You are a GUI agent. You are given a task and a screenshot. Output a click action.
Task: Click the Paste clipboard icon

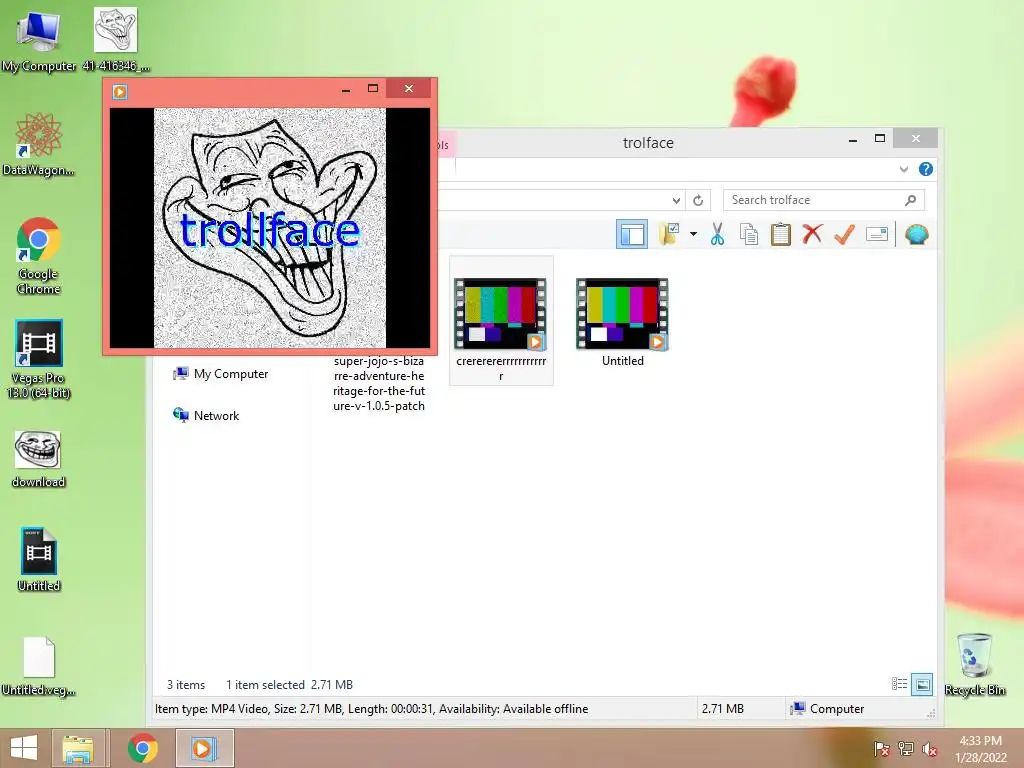click(x=780, y=234)
